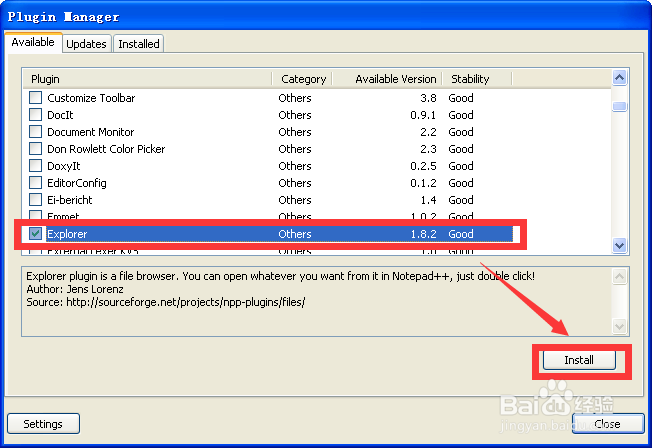Viewport: 652px width, 448px height.
Task: Select the Explorer plugin name
Action: (67, 234)
